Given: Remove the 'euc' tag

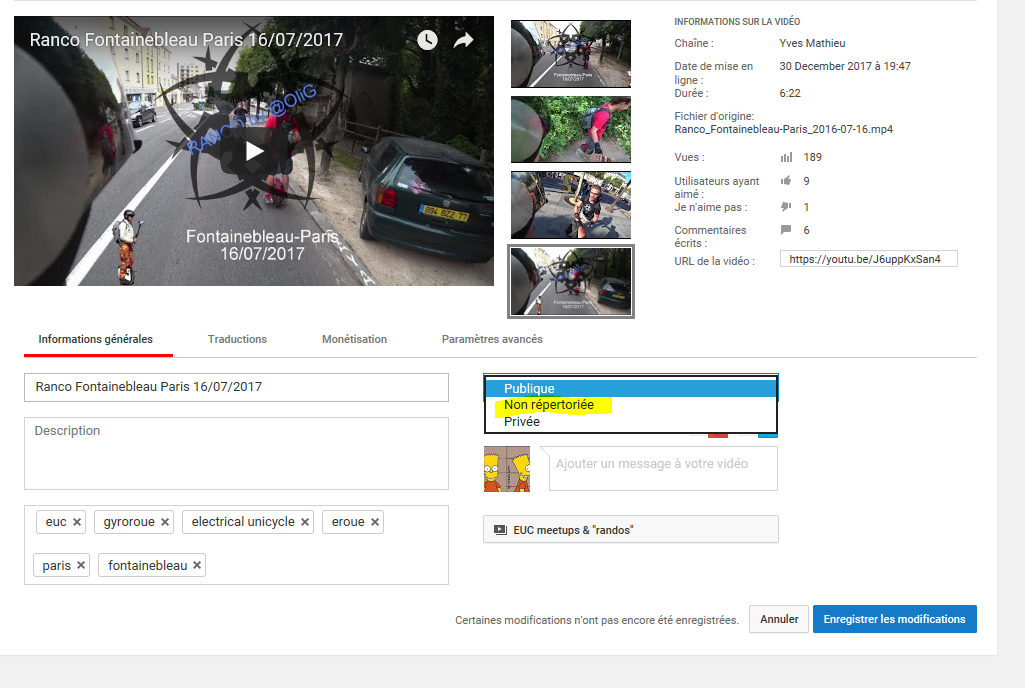Looking at the screenshot, I should 76,522.
